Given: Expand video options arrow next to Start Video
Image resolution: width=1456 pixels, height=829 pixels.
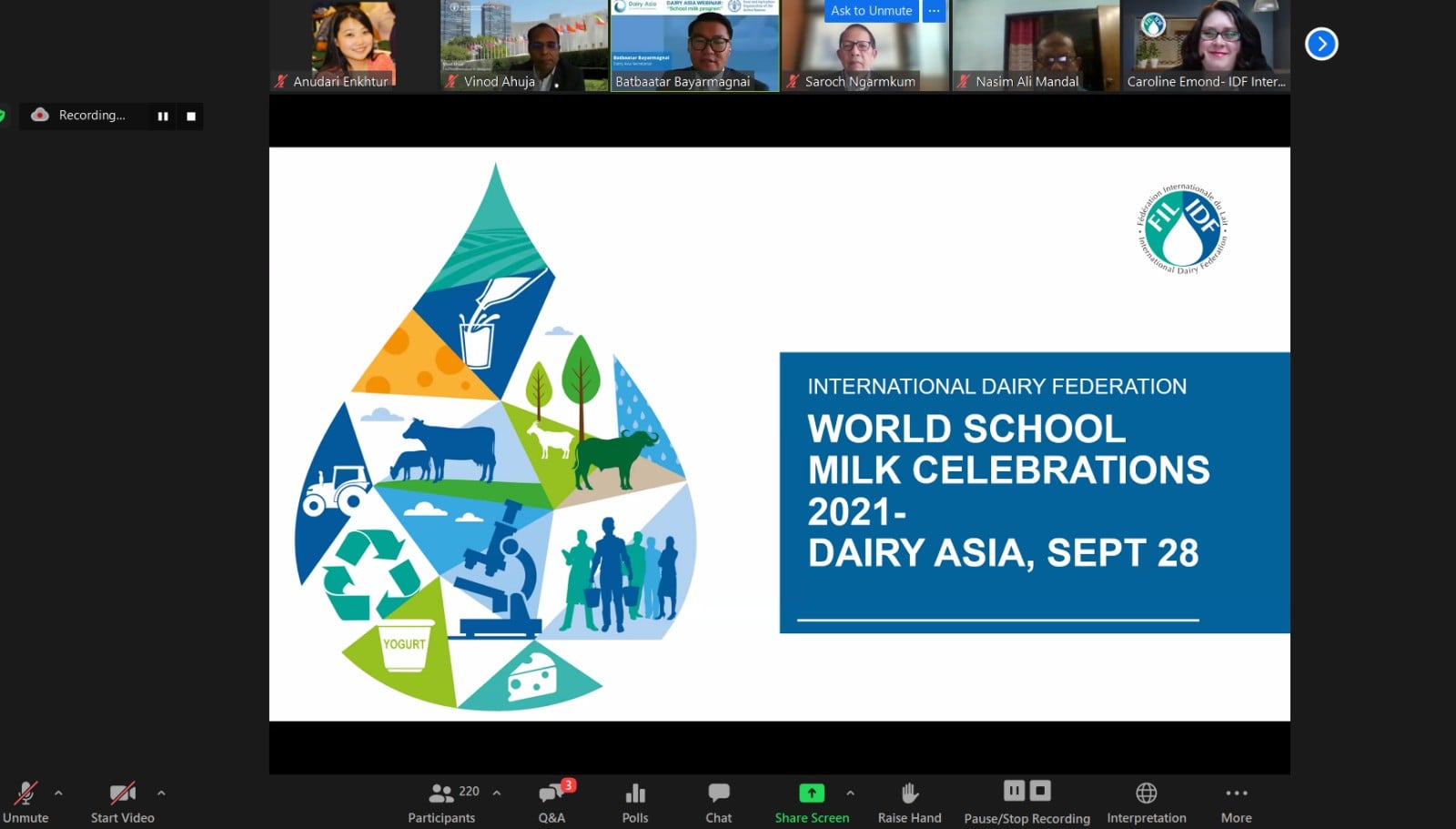Looking at the screenshot, I should 161,794.
